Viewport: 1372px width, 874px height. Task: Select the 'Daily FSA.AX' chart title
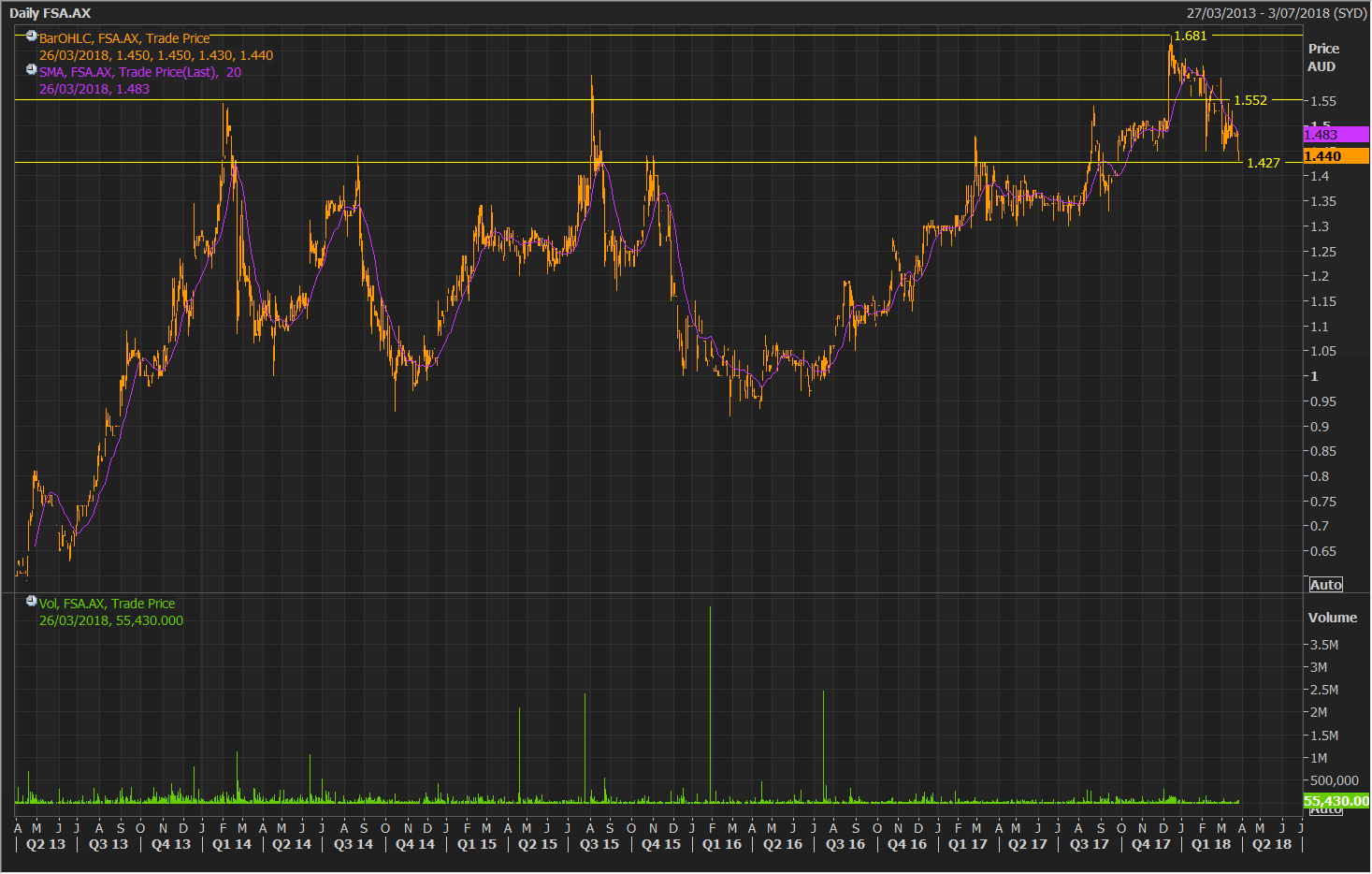coord(51,13)
